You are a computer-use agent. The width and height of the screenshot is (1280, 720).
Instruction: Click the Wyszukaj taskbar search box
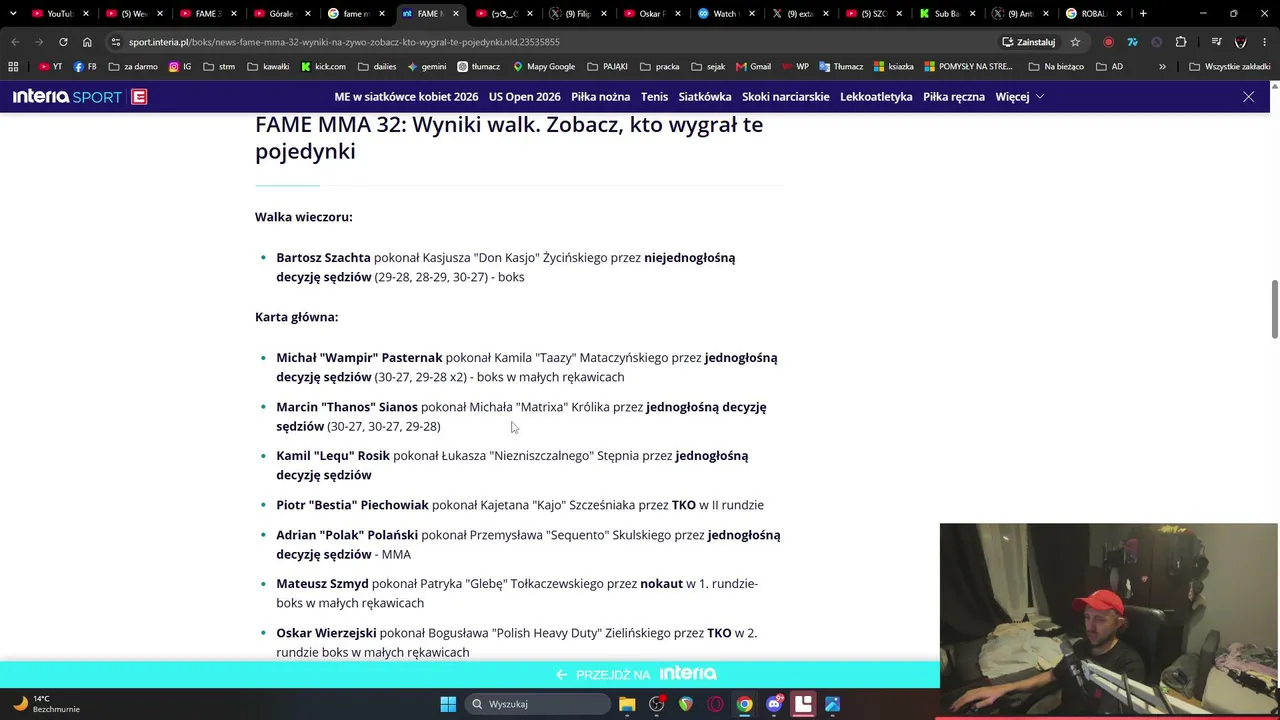click(538, 704)
